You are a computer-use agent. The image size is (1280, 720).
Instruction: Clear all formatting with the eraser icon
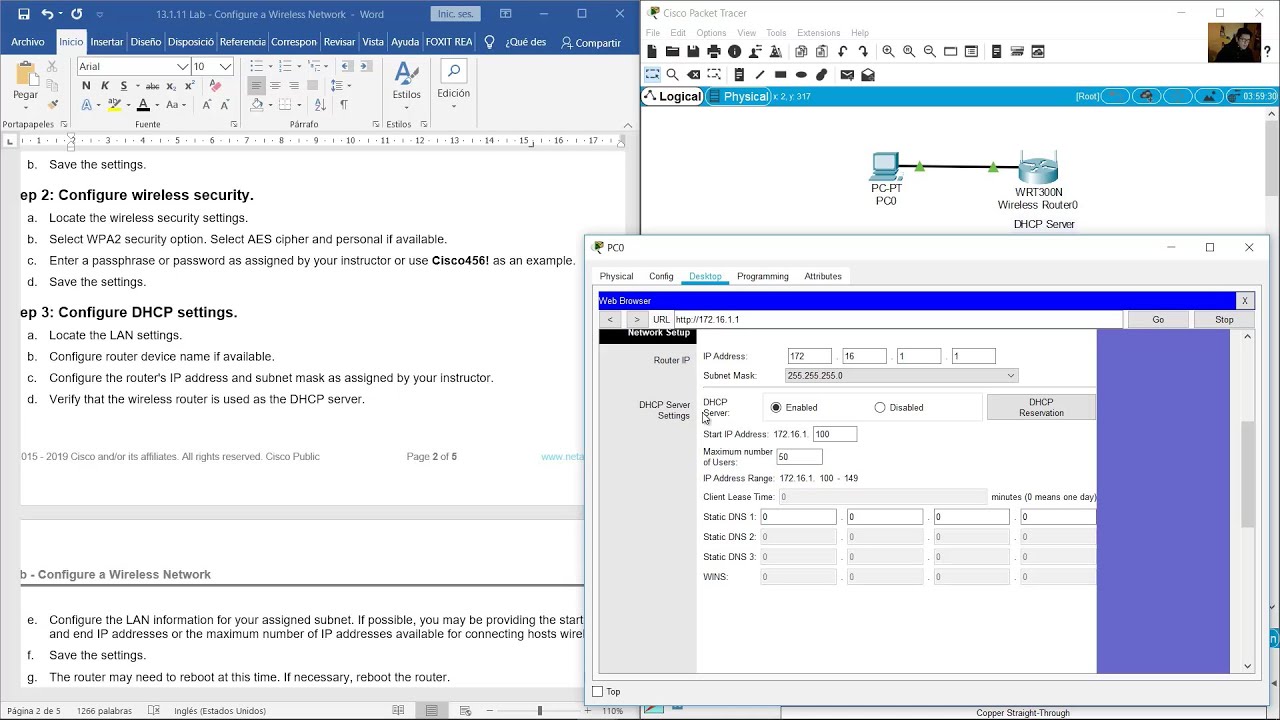[215, 86]
